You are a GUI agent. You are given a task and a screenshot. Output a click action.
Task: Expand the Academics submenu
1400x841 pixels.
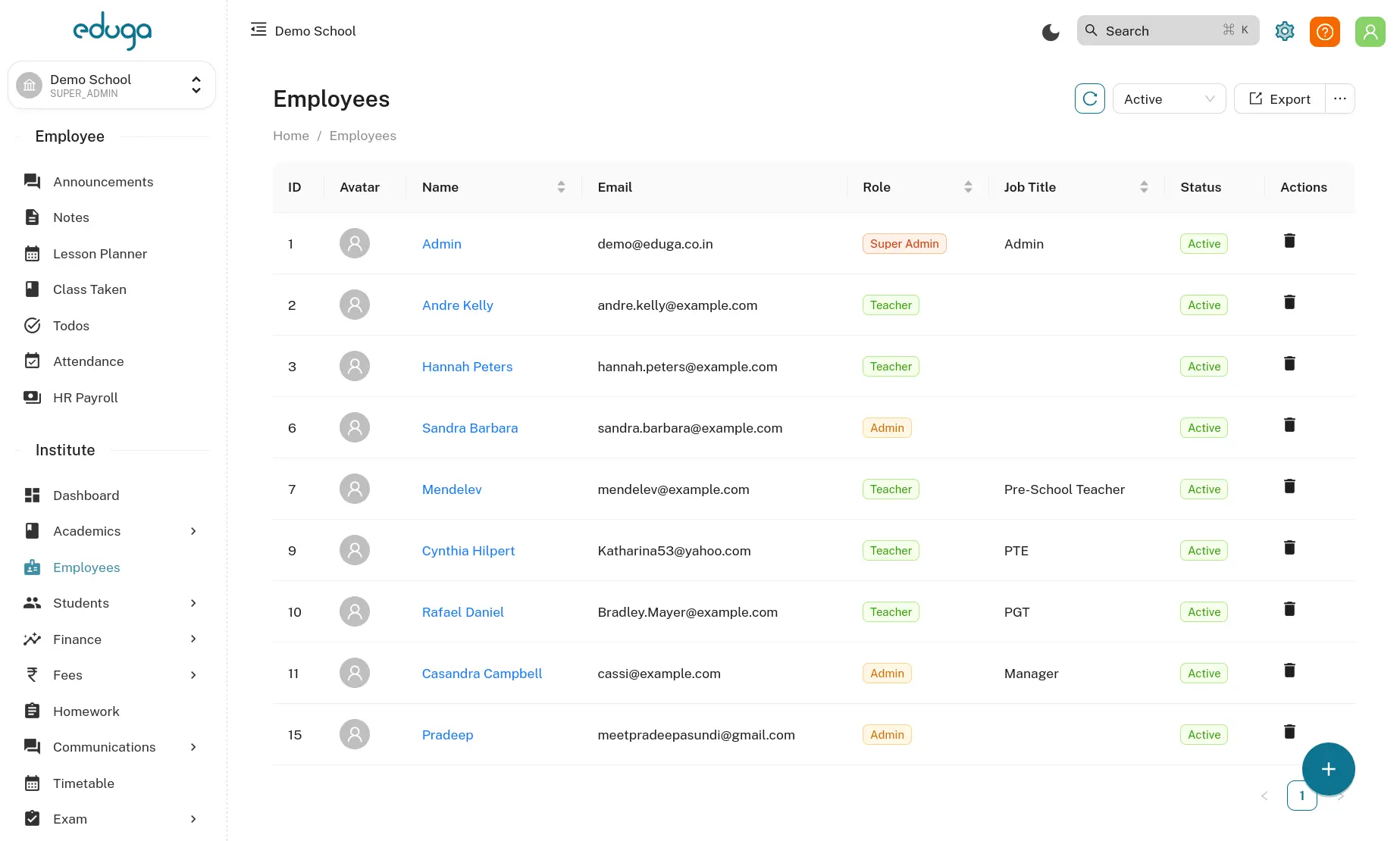[x=112, y=531]
